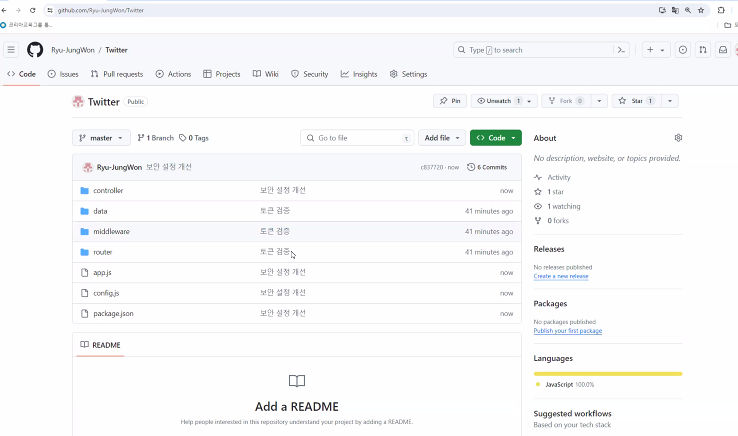Open the 1 watching link

coord(557,206)
